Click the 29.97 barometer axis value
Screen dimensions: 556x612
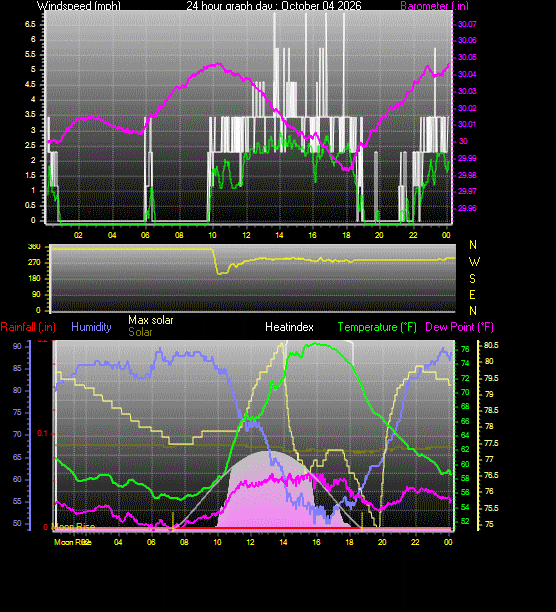[x=467, y=191]
